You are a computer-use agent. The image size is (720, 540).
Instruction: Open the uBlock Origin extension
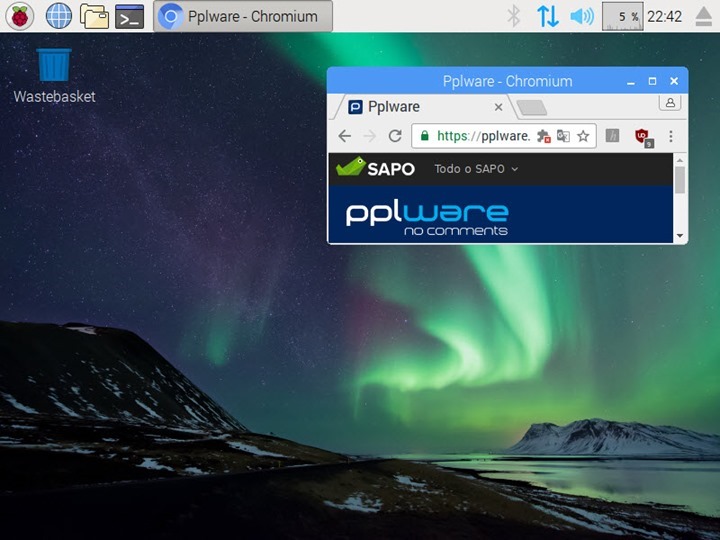[x=643, y=137]
